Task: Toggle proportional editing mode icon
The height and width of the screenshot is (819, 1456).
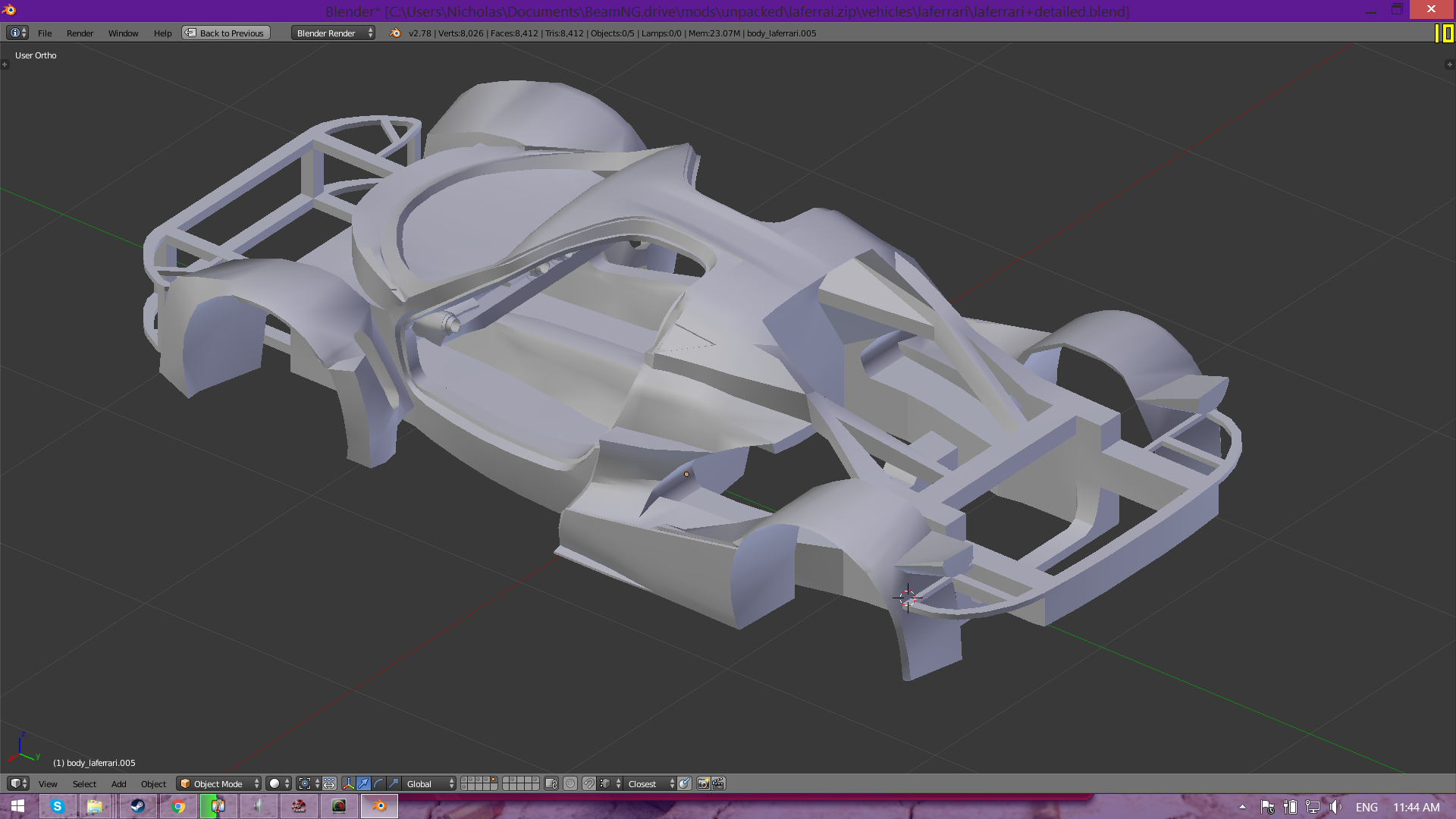Action: pyautogui.click(x=570, y=784)
